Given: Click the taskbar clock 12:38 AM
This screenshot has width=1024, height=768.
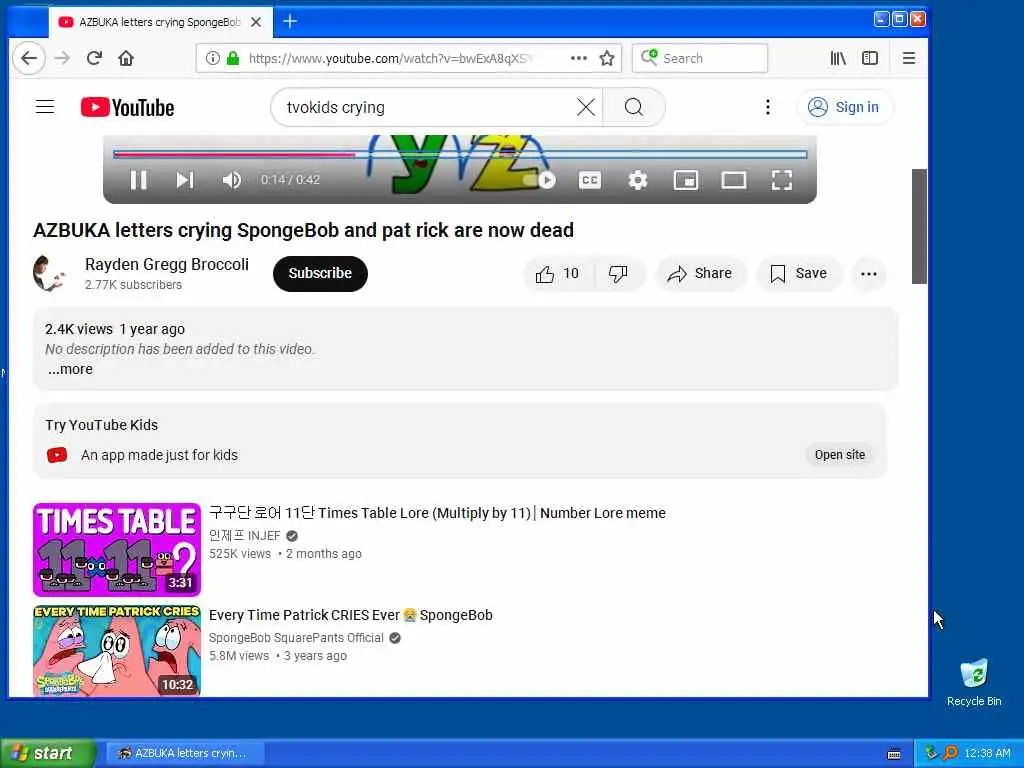Looking at the screenshot, I should [x=987, y=753].
